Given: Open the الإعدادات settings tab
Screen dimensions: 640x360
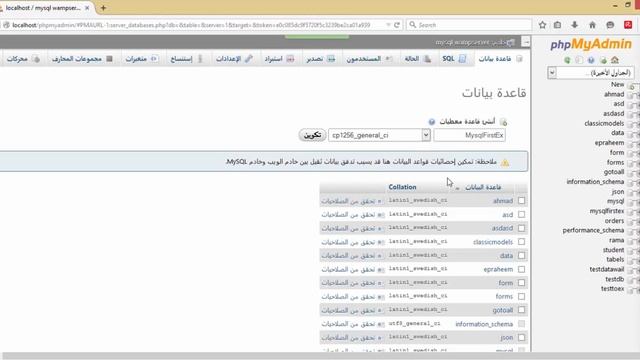Looking at the screenshot, I should (234, 59).
